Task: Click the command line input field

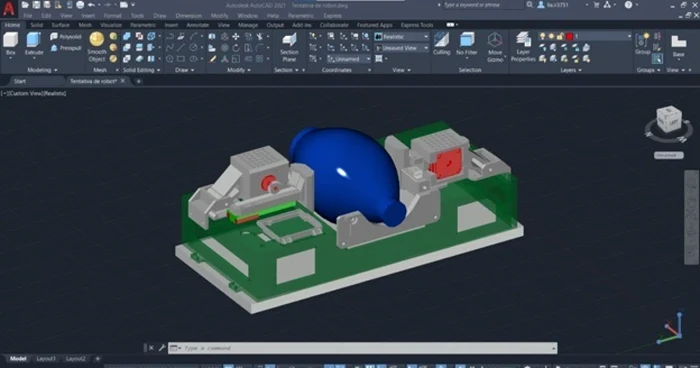Action: [x=362, y=348]
